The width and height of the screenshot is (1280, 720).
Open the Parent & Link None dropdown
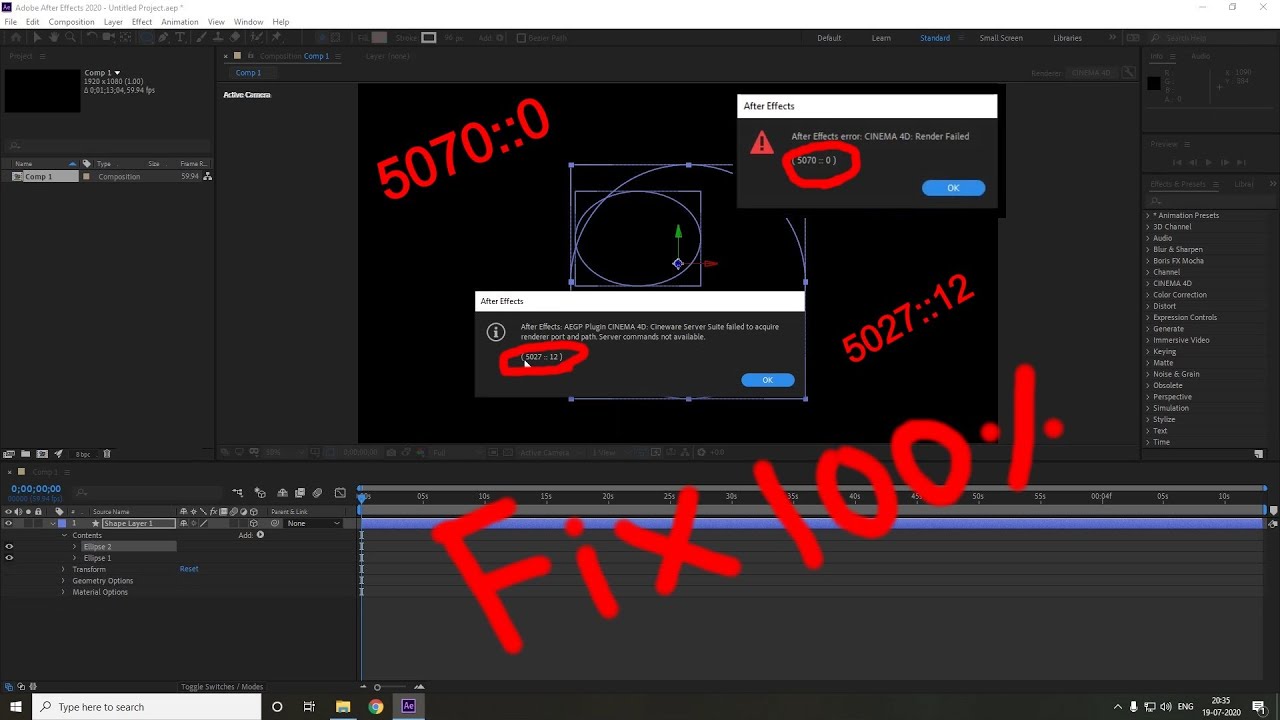tap(312, 523)
